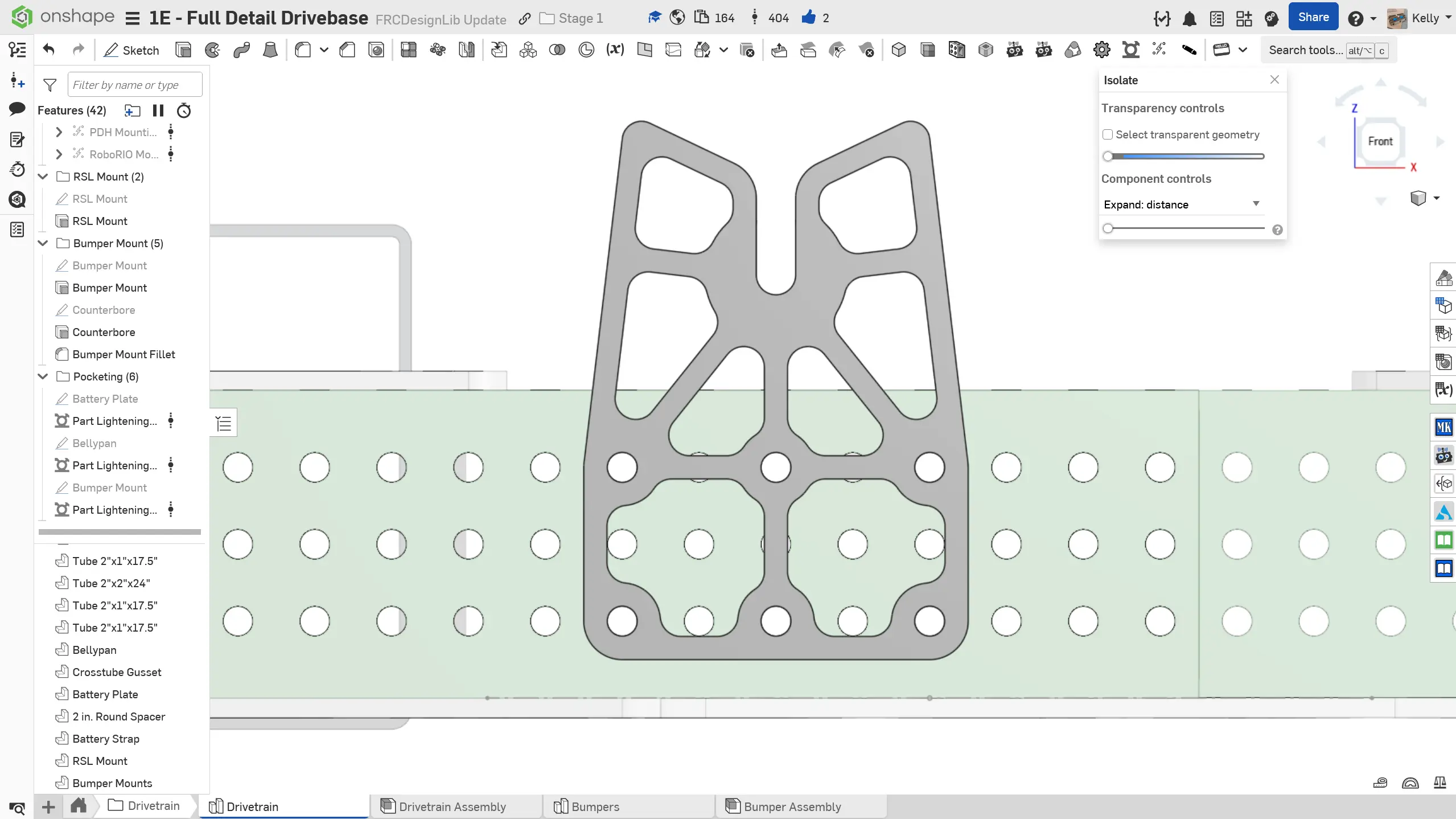Click the Filter by name input field
This screenshot has width=1456, height=819.
click(134, 85)
